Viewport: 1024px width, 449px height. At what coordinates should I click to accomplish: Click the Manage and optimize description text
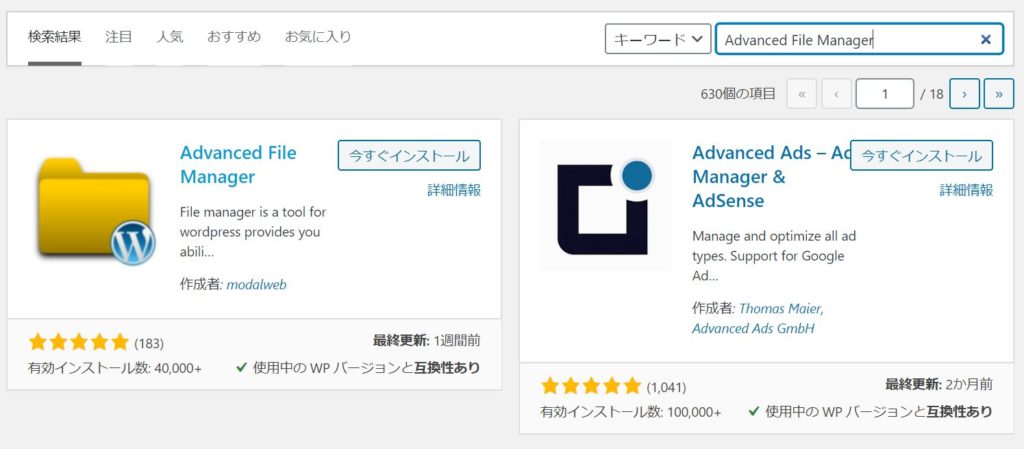pos(777,256)
